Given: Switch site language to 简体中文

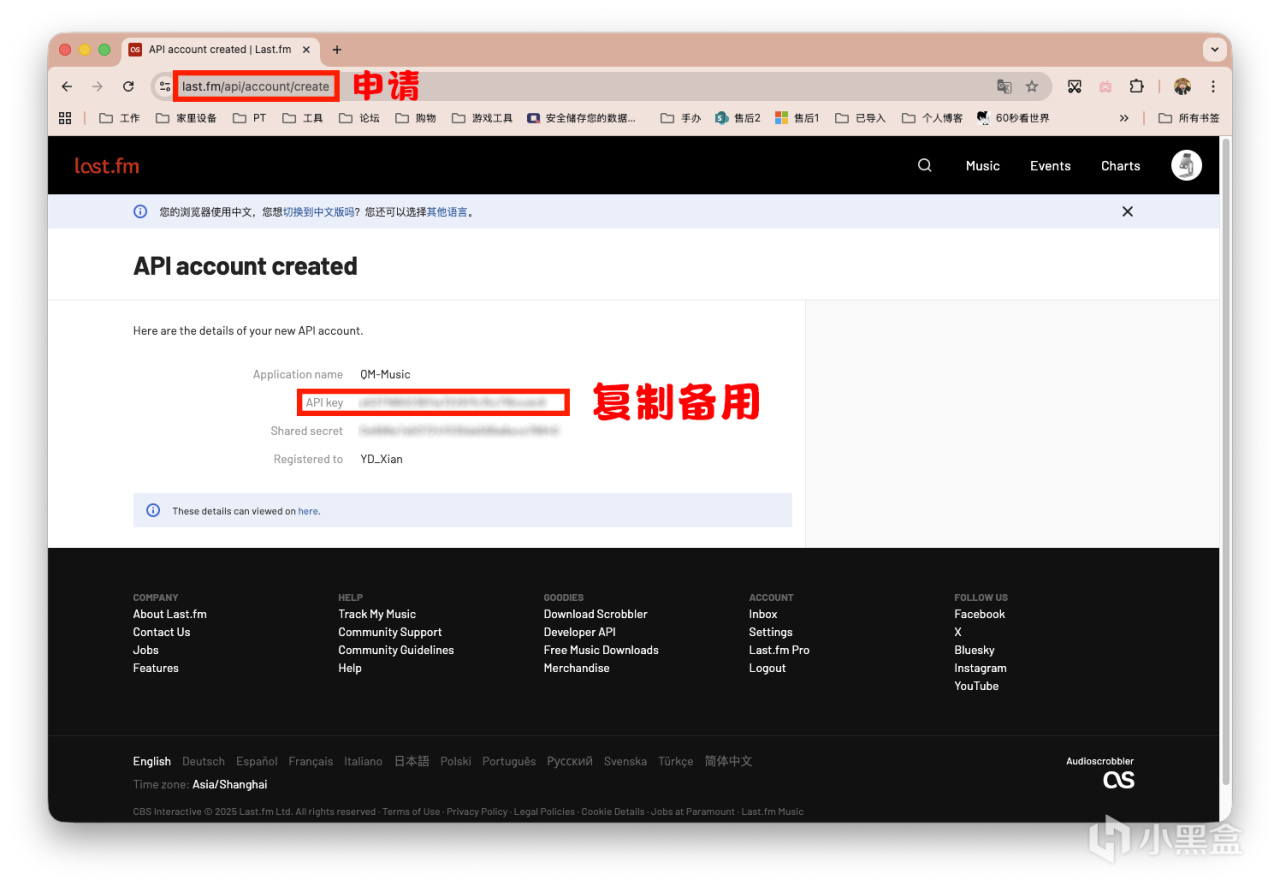Looking at the screenshot, I should [728, 761].
